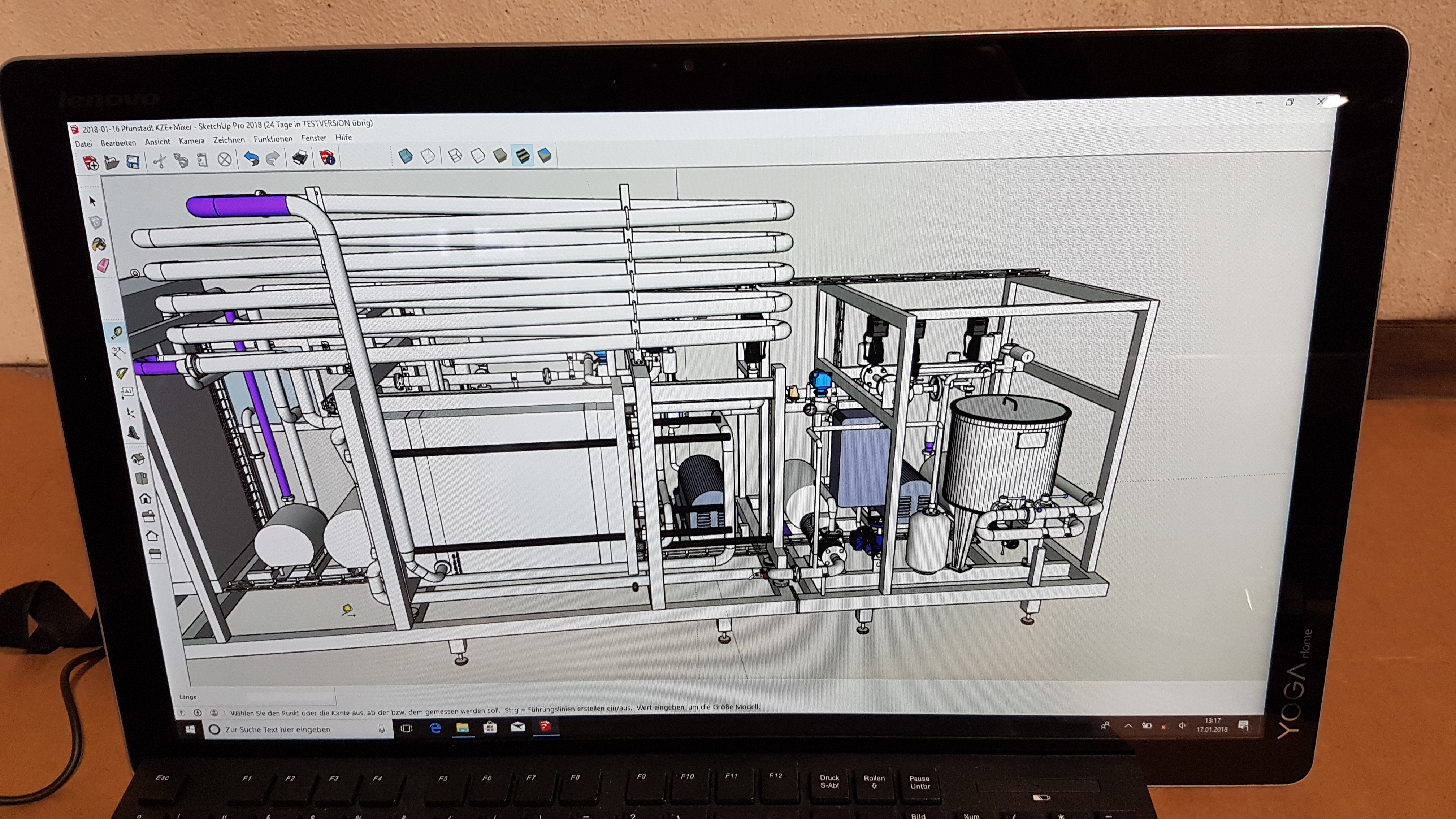Open Task View on the taskbar
This screenshot has width=1456, height=819.
[406, 729]
